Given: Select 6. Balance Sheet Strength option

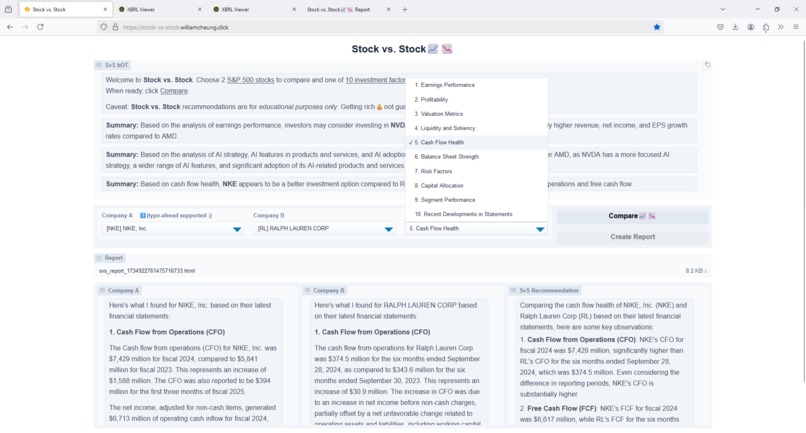Looking at the screenshot, I should point(477,157).
